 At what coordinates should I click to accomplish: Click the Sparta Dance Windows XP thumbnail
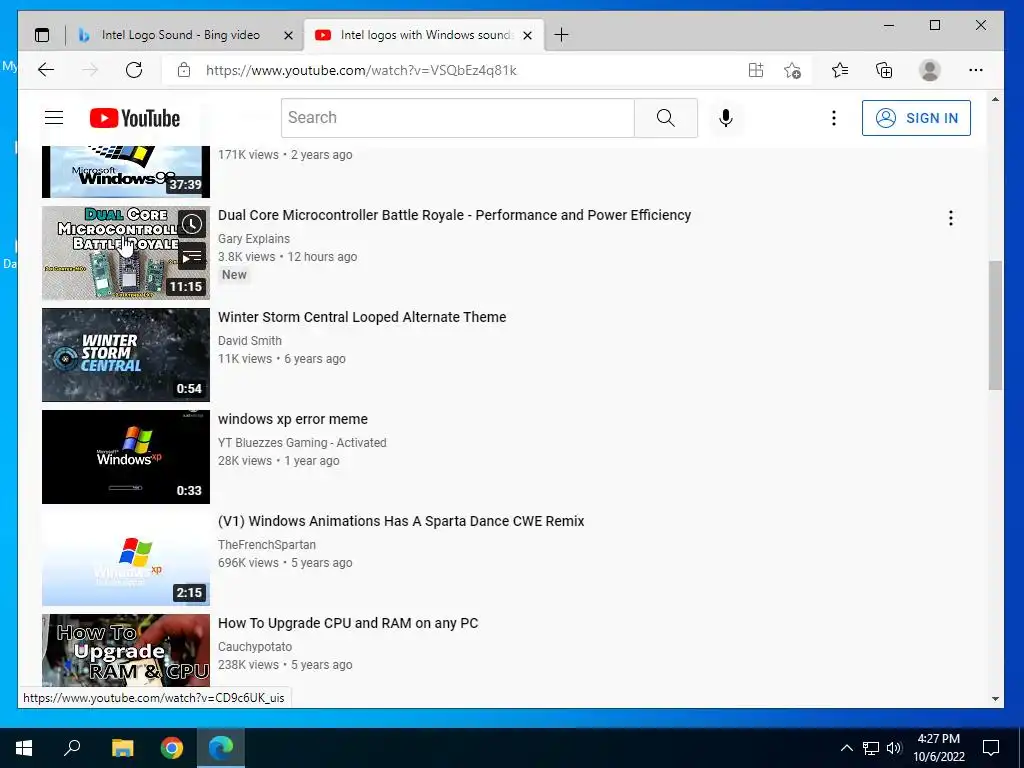[x=126, y=559]
